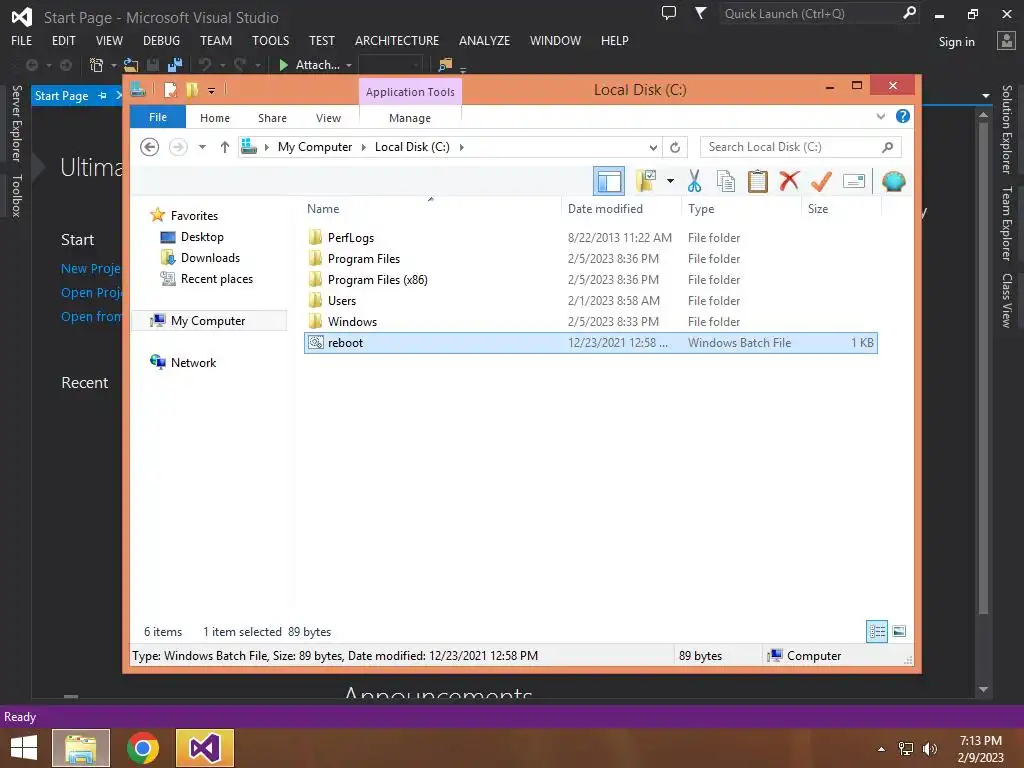Click the Cut scissors icon in Explorer toolbar
The image size is (1024, 768).
[694, 182]
